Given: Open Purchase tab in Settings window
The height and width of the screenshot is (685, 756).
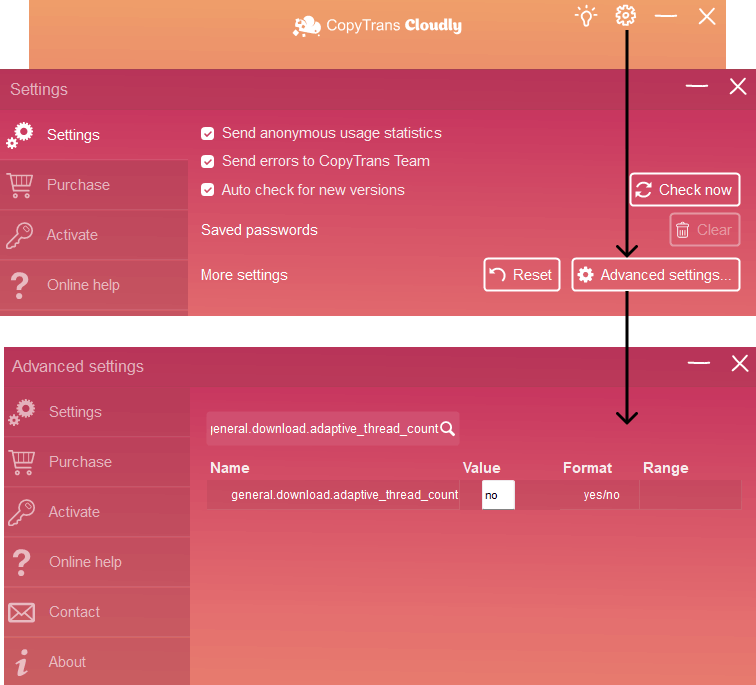Looking at the screenshot, I should [94, 185].
